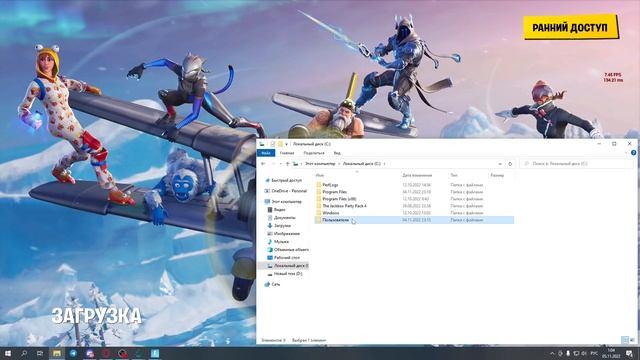Switch to details view layout icon
This screenshot has height=360, width=640.
(x=625, y=340)
